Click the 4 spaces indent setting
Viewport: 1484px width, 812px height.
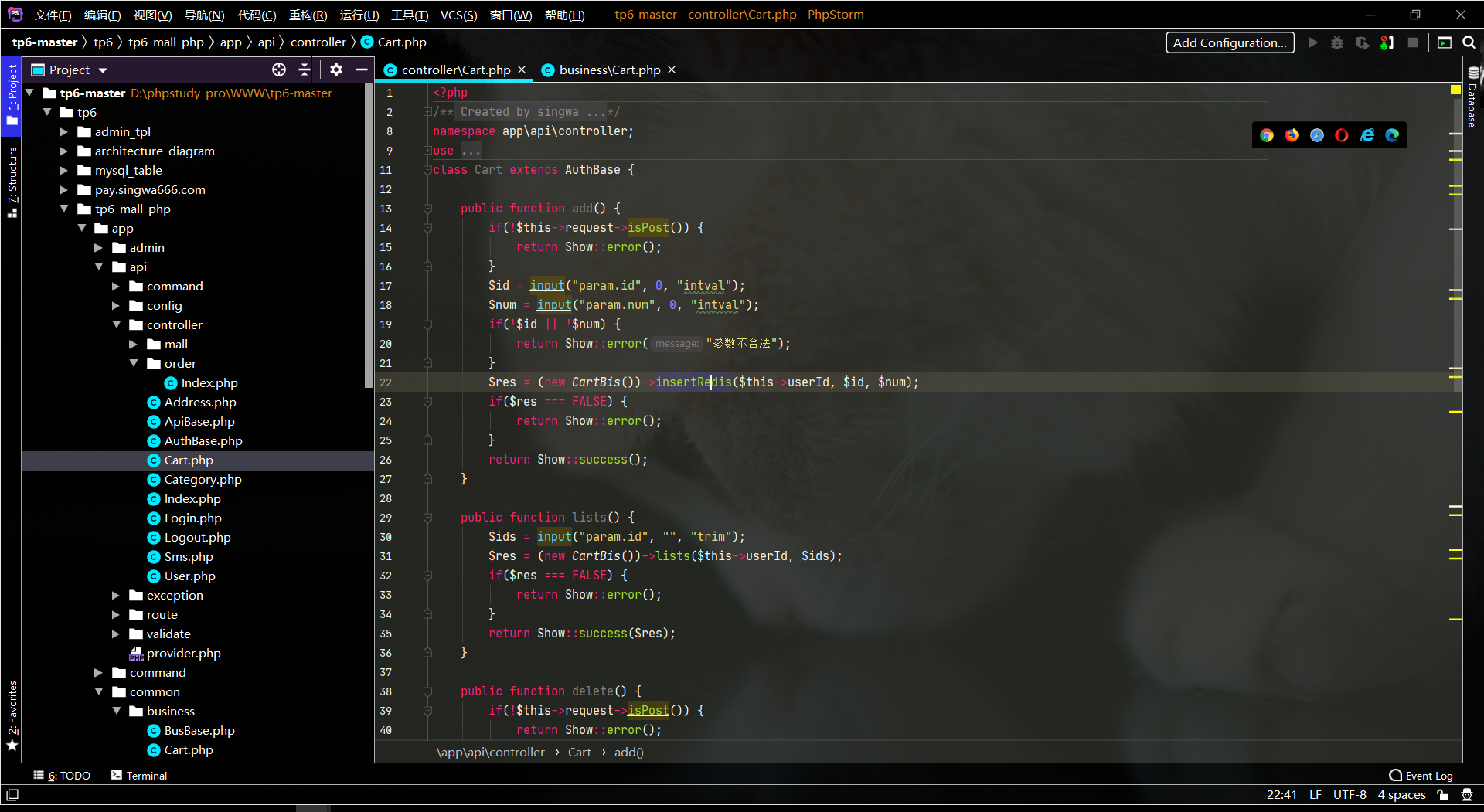click(x=1401, y=794)
